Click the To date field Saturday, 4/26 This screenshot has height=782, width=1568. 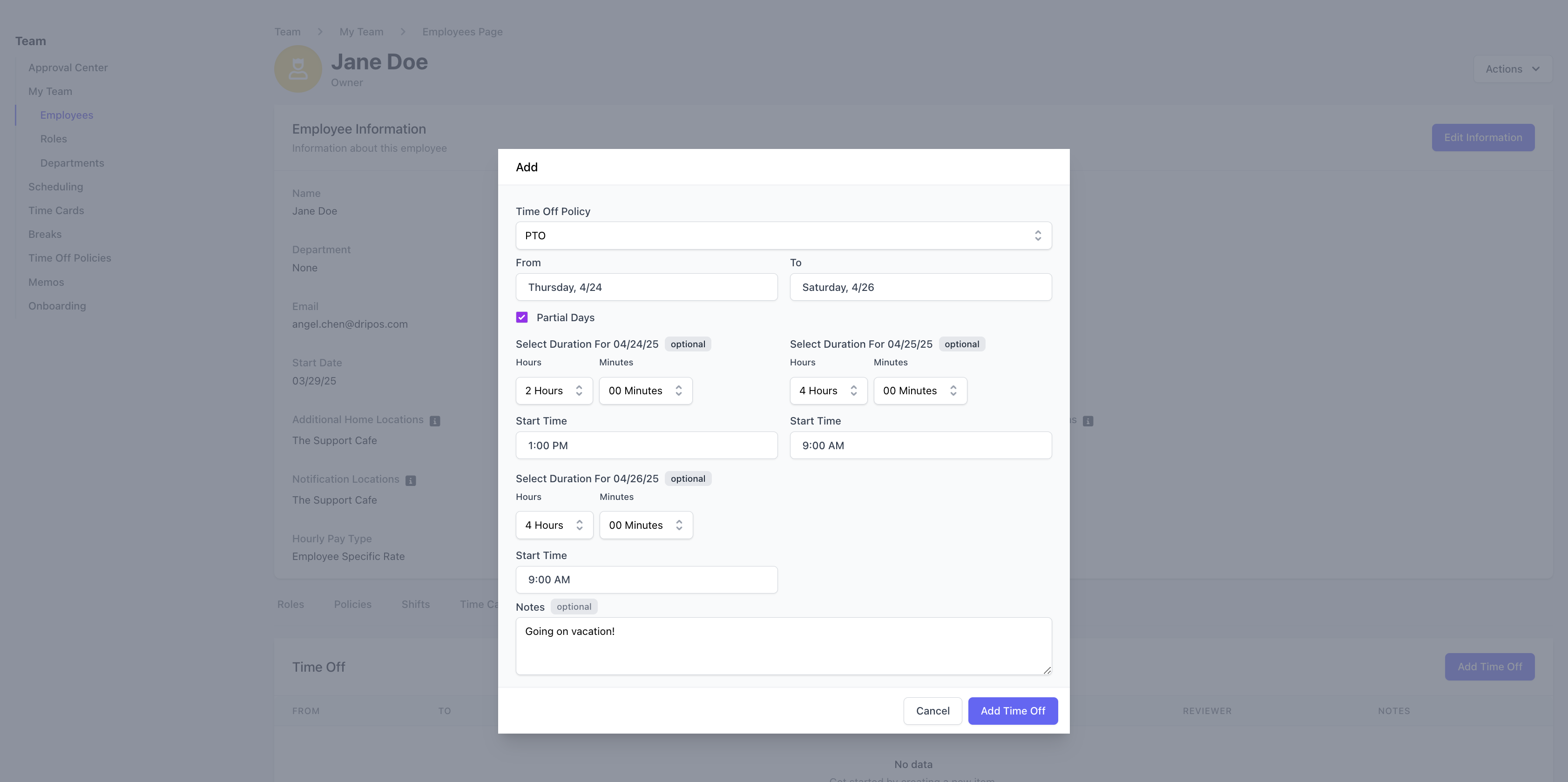pyautogui.click(x=920, y=287)
